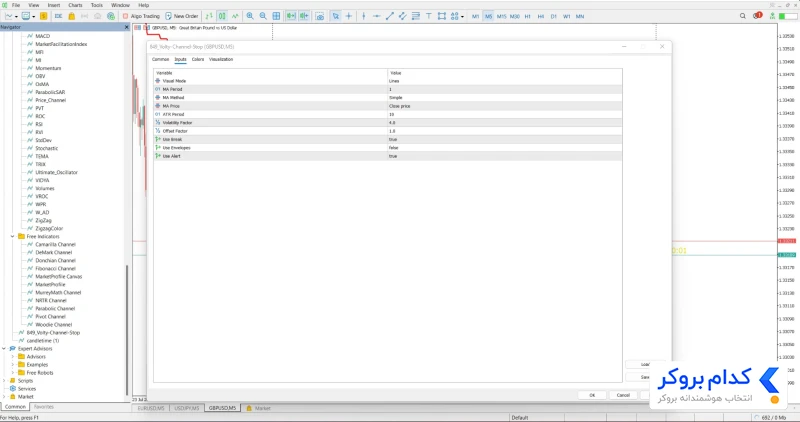The width and height of the screenshot is (800, 422).
Task: Select the cursor arrow tool
Action: tap(336, 16)
